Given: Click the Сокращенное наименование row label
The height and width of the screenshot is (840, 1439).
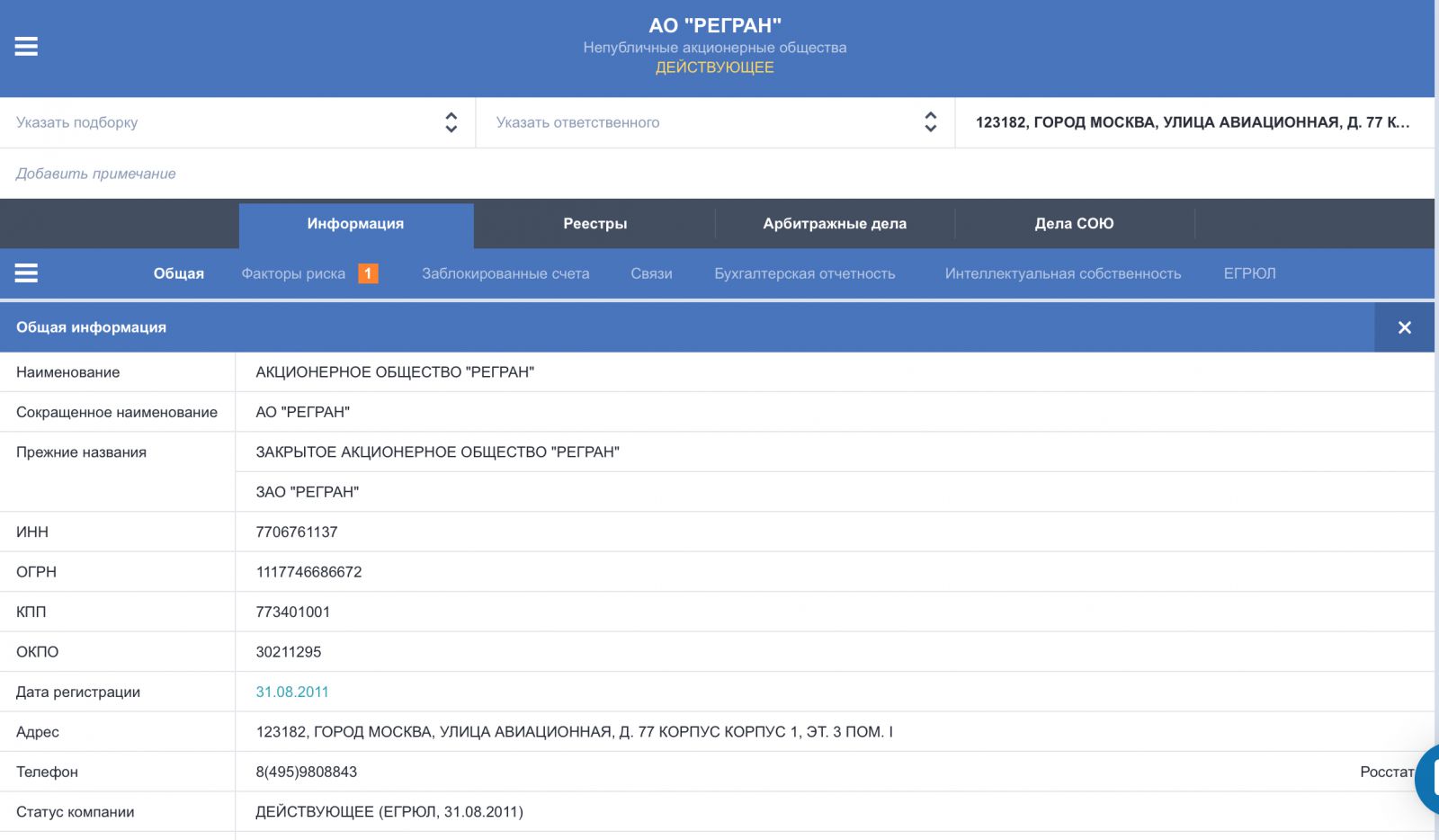Looking at the screenshot, I should [x=117, y=412].
